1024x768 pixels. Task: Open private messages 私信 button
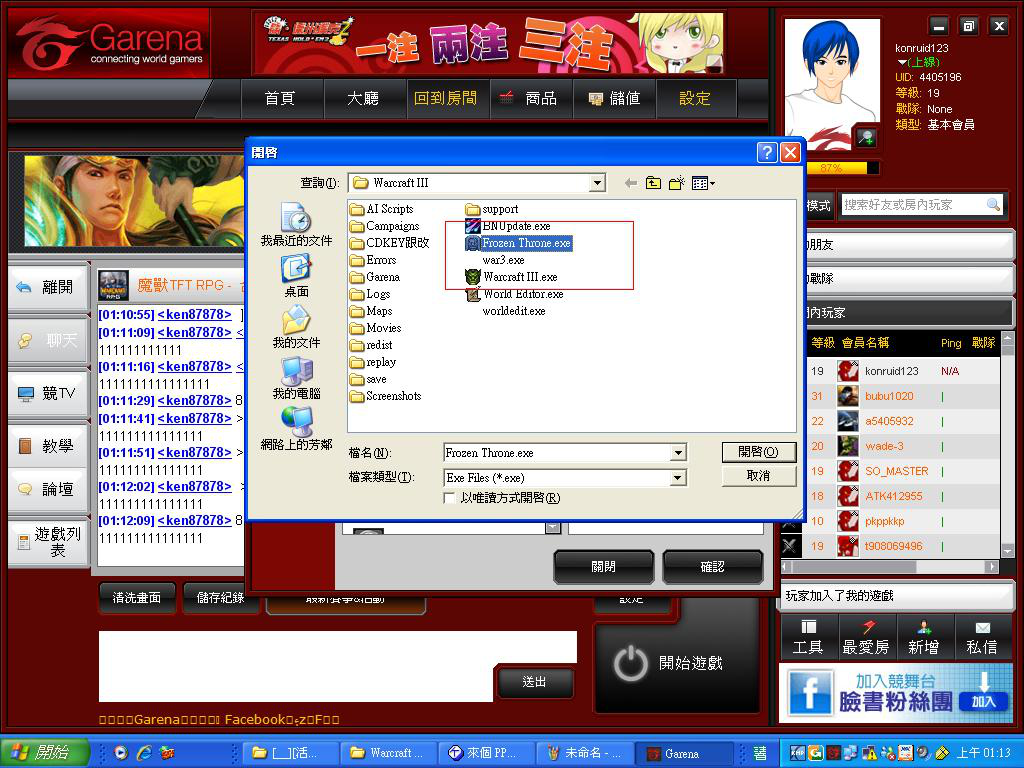(982, 637)
